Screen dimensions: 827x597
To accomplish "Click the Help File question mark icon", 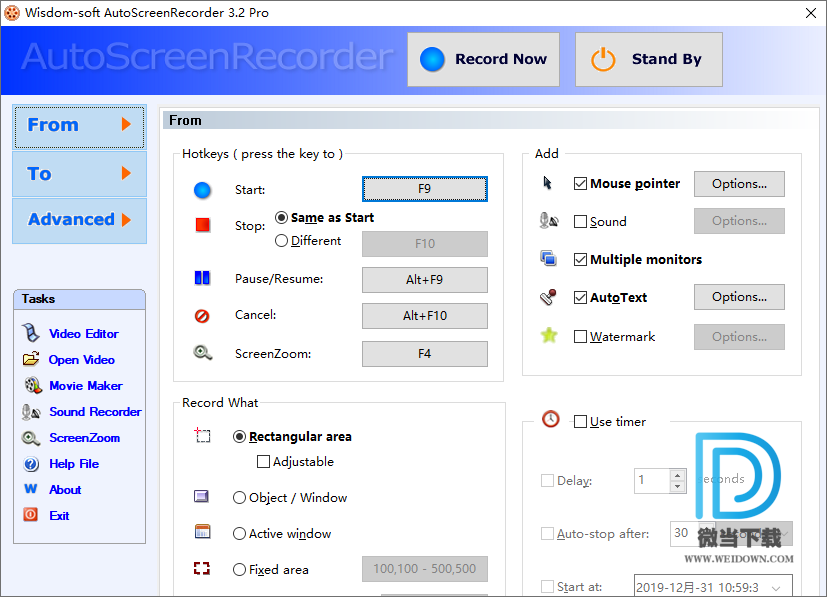I will click(31, 464).
